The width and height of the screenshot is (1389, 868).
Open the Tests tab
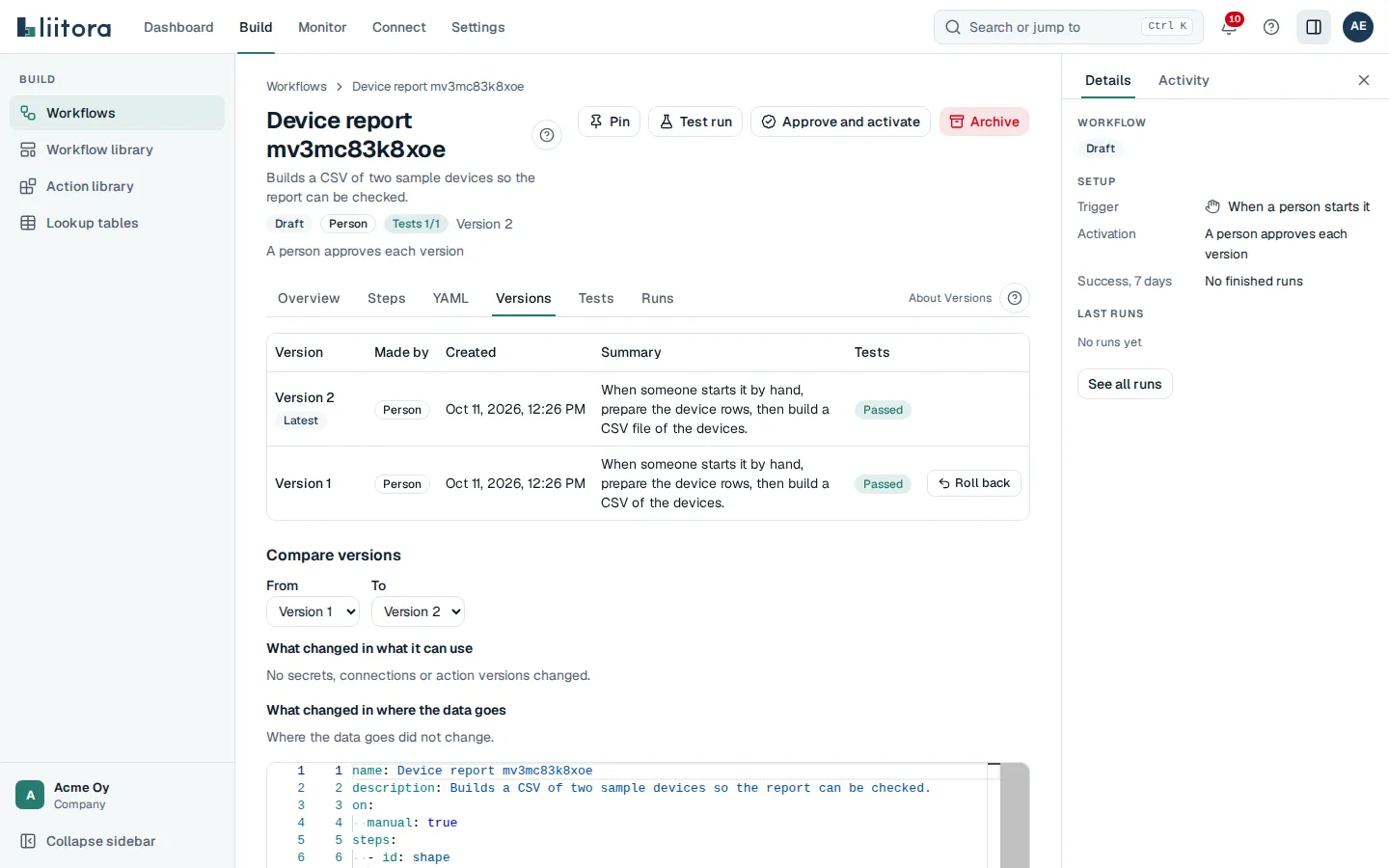[x=596, y=298]
